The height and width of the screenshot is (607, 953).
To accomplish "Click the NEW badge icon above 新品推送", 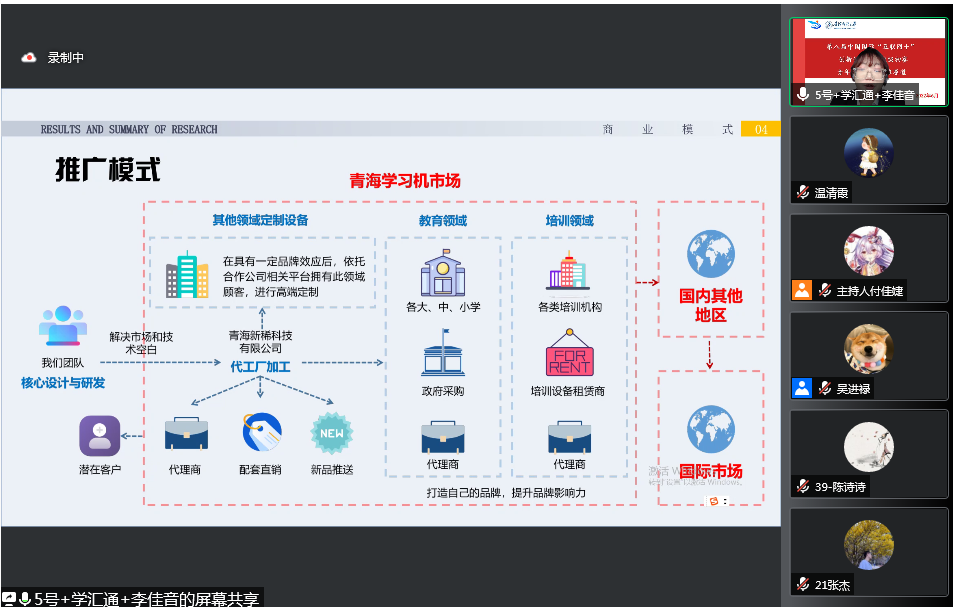I will point(331,433).
